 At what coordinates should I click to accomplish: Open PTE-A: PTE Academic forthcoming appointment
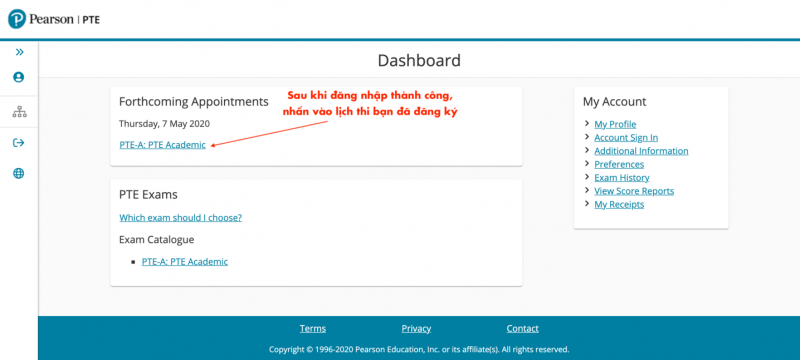(162, 145)
